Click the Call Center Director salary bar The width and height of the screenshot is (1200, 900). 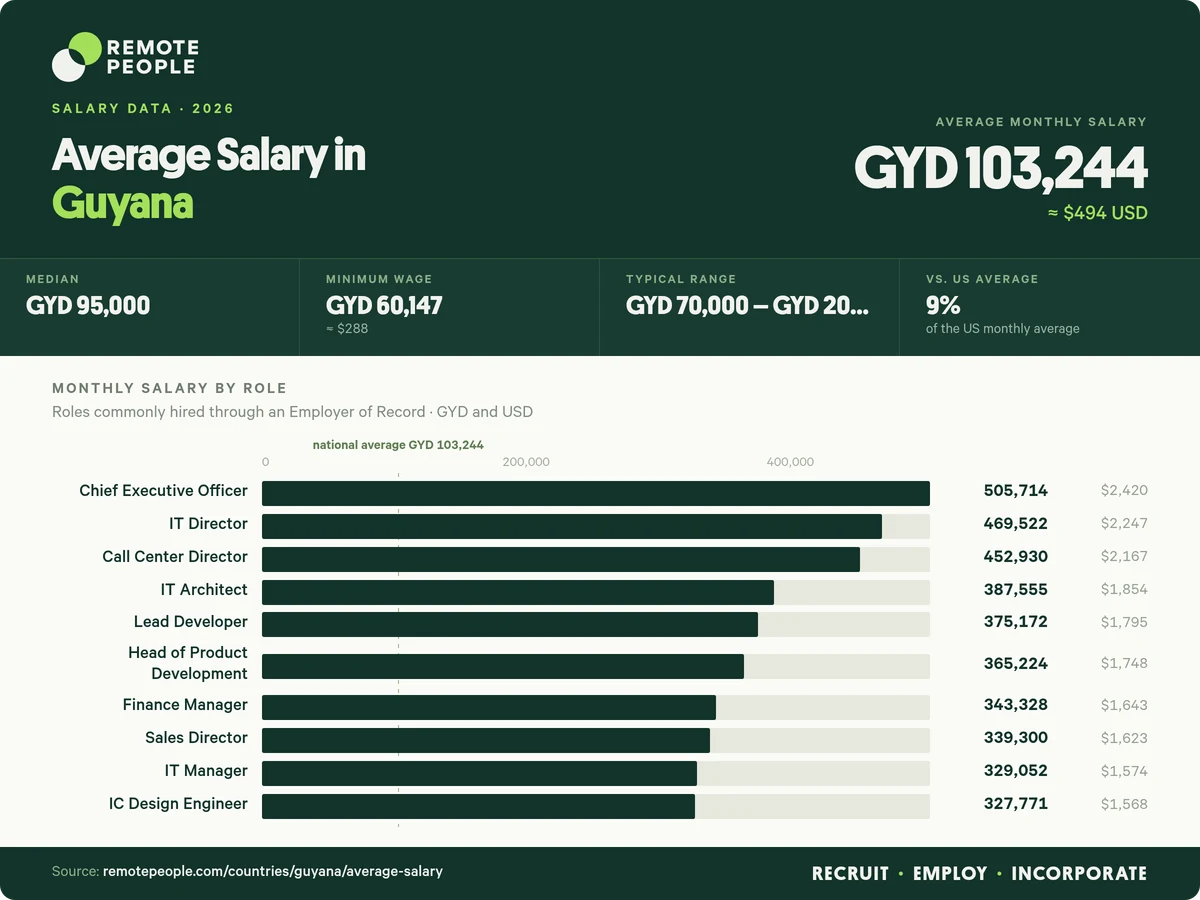point(561,559)
